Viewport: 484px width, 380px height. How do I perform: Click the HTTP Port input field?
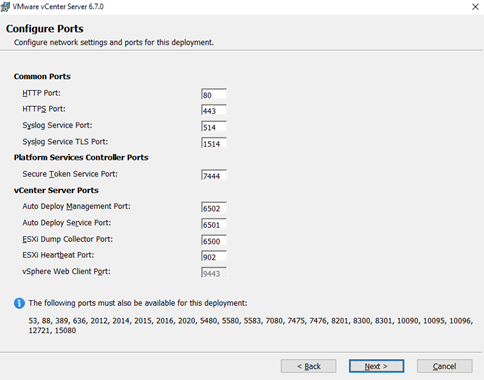pyautogui.click(x=214, y=94)
